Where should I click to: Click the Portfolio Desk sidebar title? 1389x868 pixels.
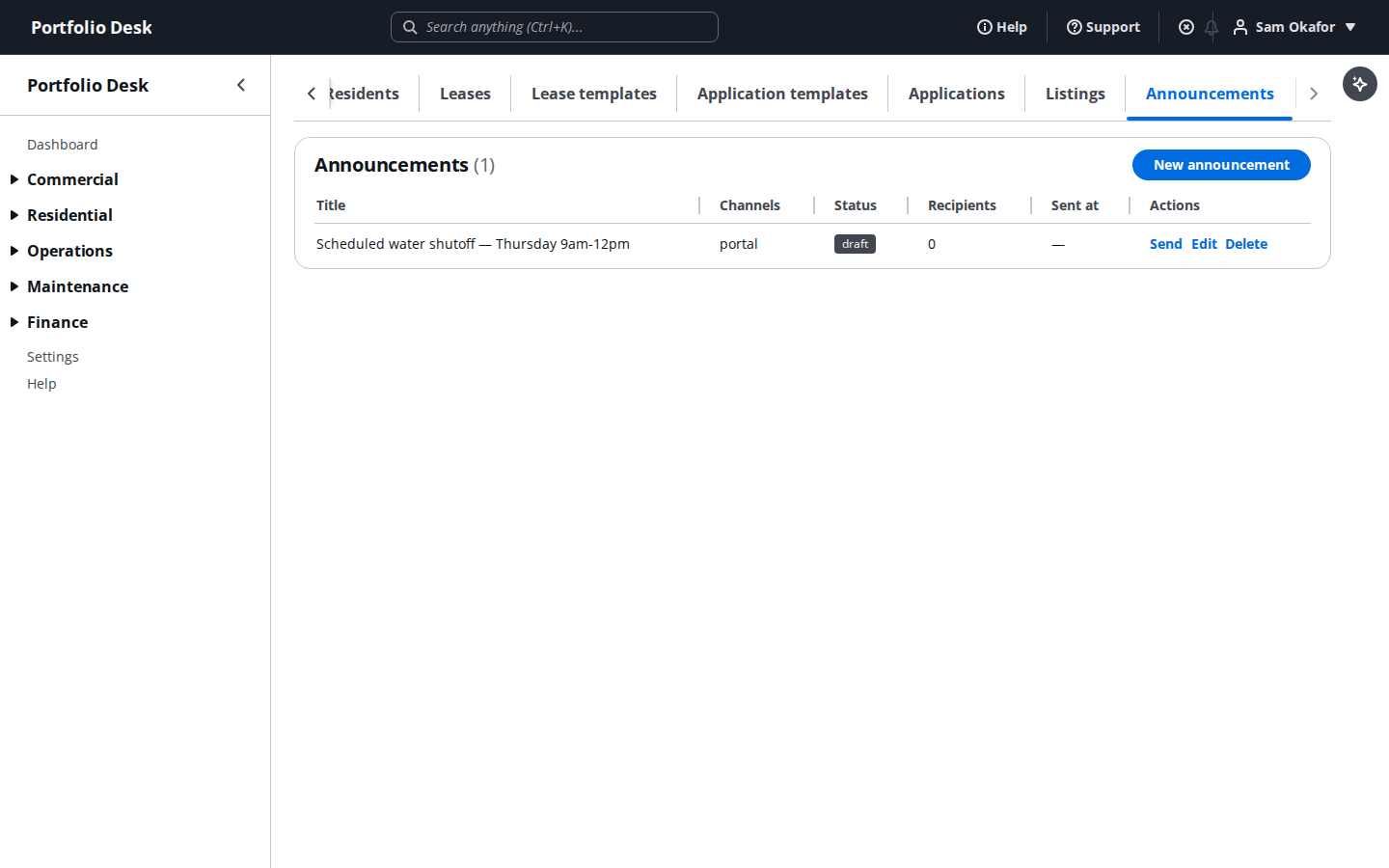(88, 85)
